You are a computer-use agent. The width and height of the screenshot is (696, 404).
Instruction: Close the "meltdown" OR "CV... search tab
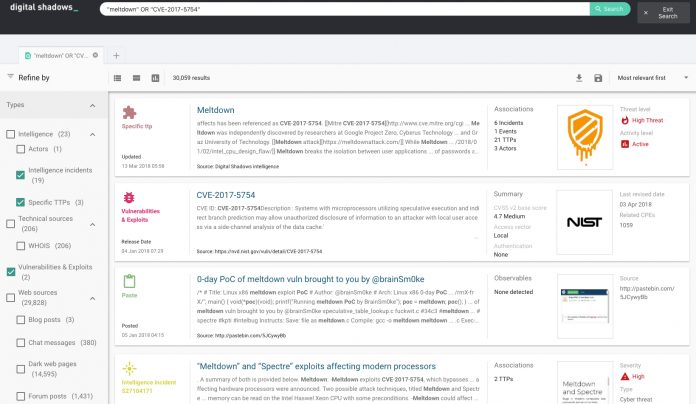[x=95, y=55]
